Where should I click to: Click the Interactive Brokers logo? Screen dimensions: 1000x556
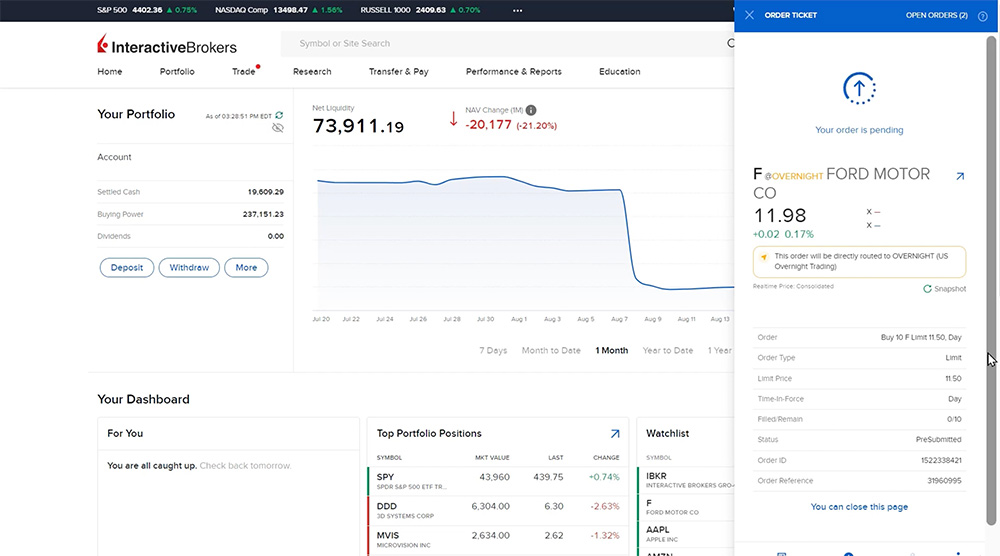point(167,46)
